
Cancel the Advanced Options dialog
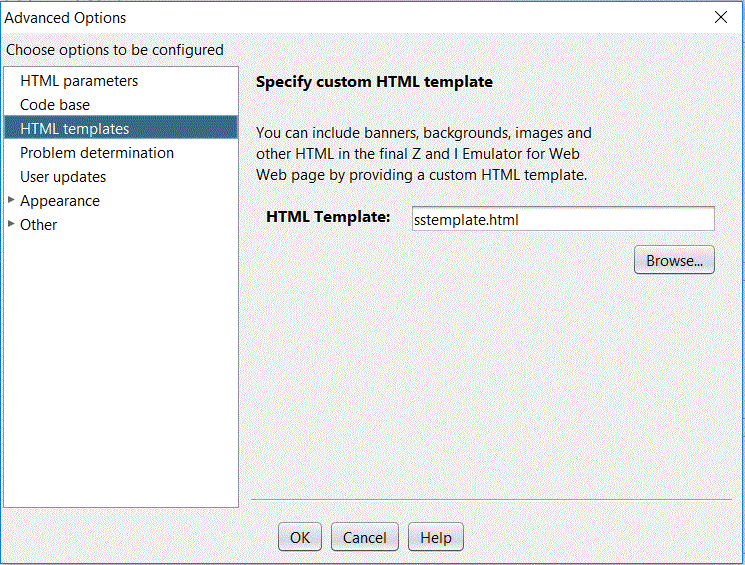365,537
